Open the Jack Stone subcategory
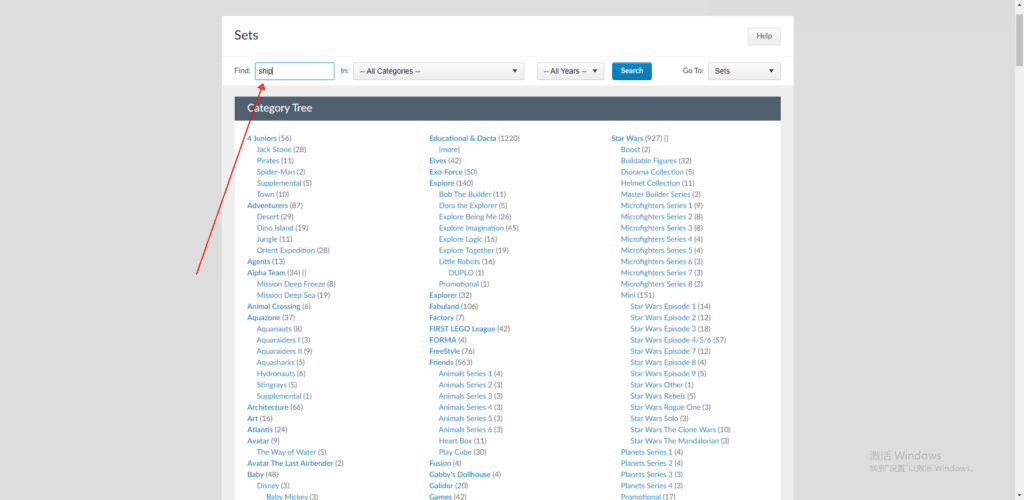Viewport: 1024px width, 500px height. 274,149
